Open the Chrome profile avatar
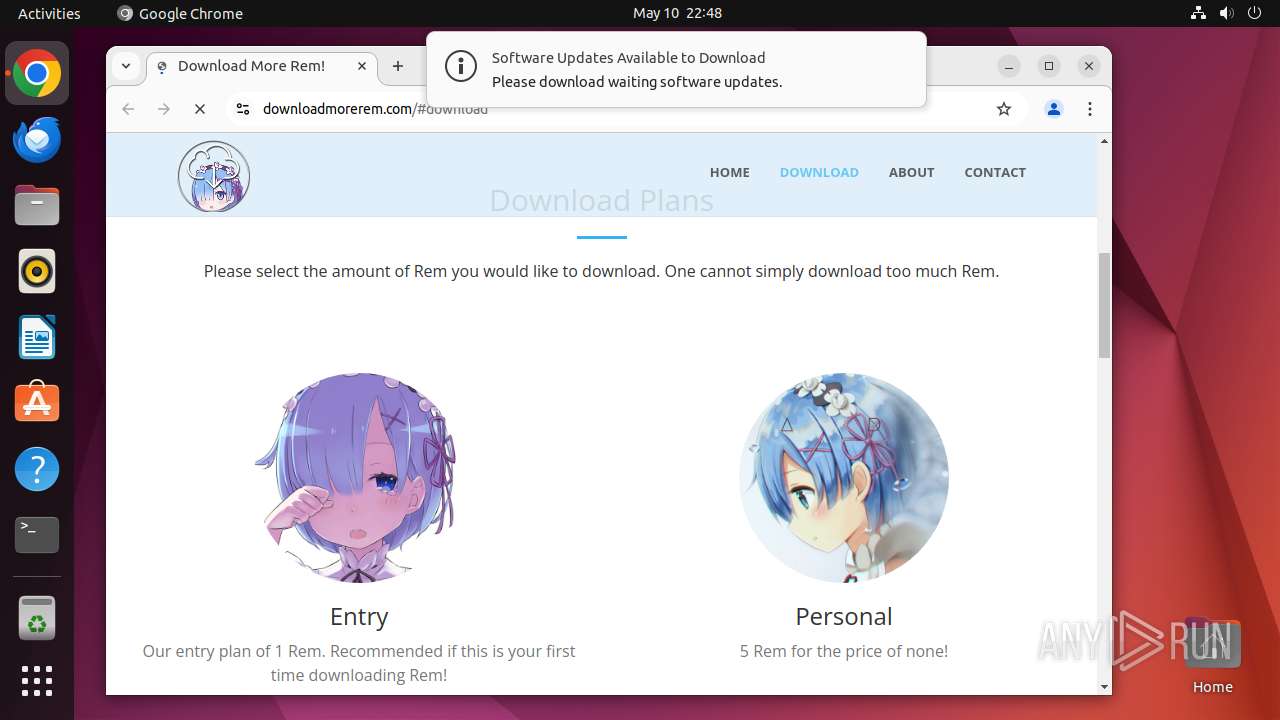The height and width of the screenshot is (720, 1280). (1053, 109)
